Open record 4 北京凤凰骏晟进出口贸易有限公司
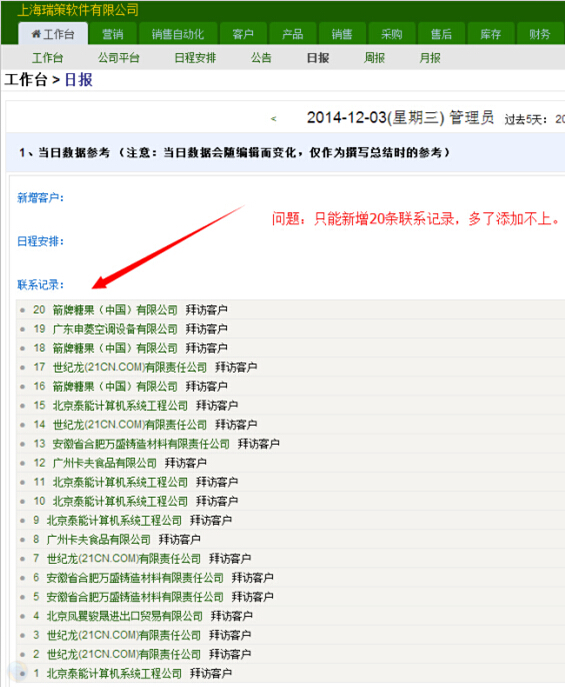The height and width of the screenshot is (687, 565). point(124,616)
